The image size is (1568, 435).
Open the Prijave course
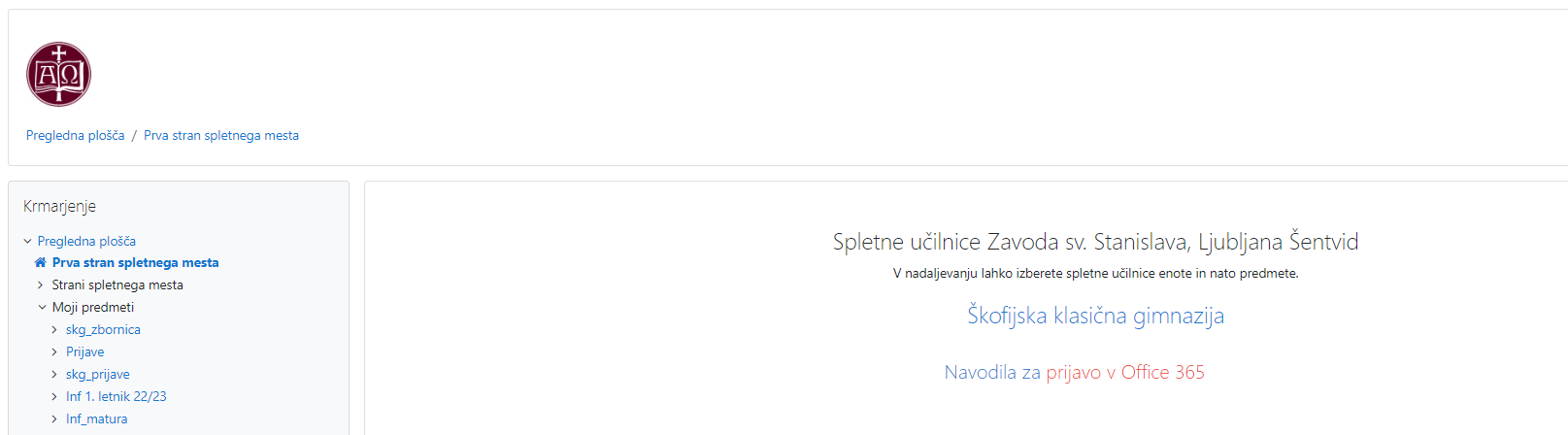point(85,351)
